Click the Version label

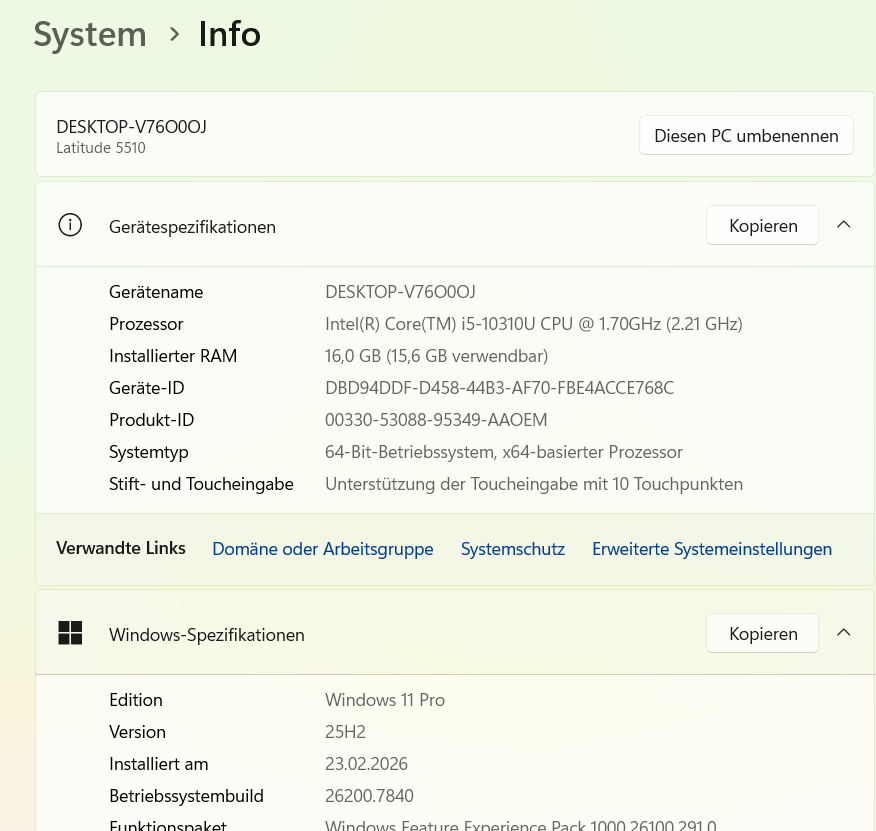click(x=137, y=732)
